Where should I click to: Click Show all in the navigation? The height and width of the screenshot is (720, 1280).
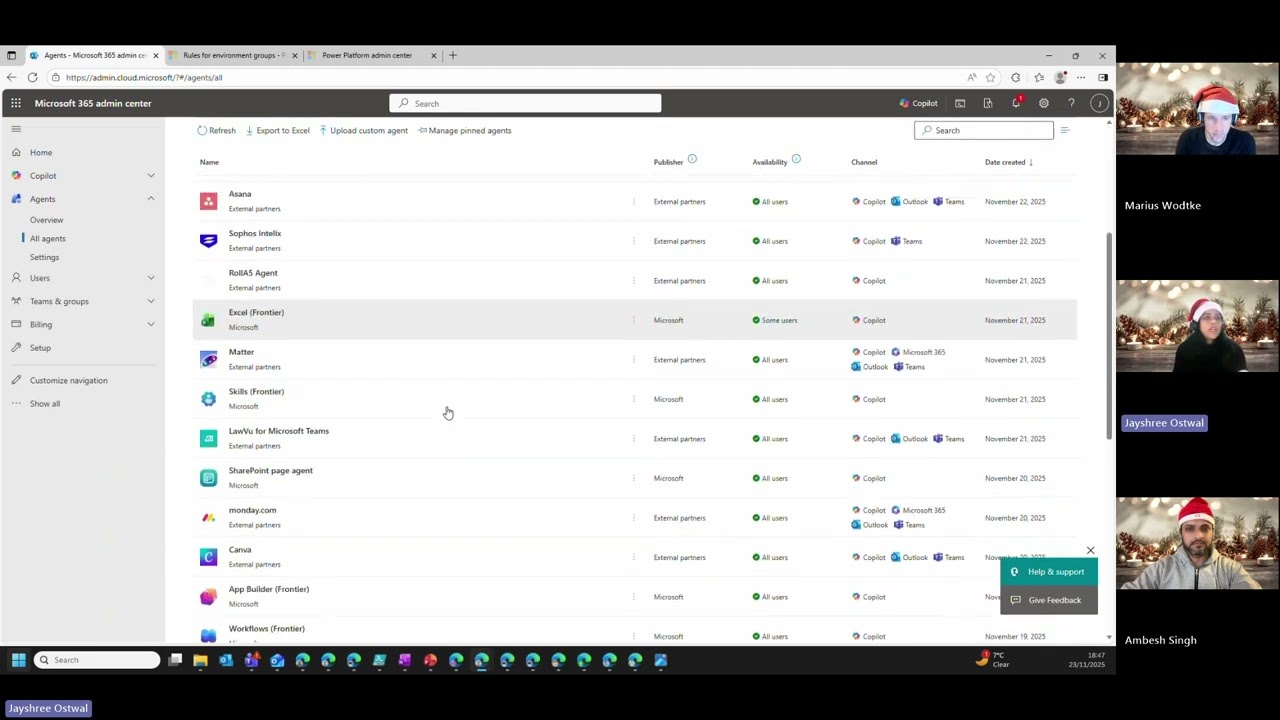(45, 403)
